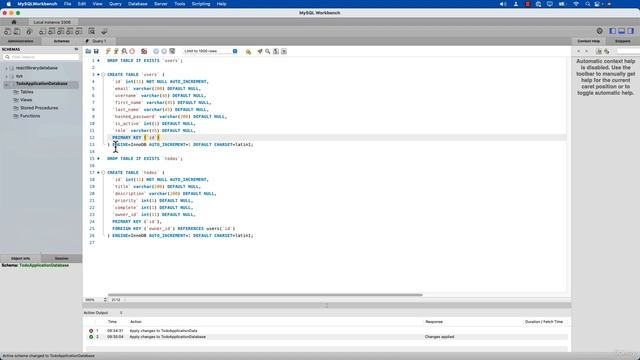
Task: Open a script file in the query editor
Action: (88, 51)
